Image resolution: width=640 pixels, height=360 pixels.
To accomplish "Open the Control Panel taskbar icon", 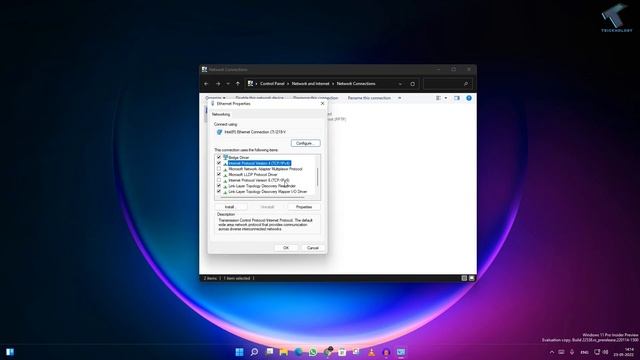I will (x=401, y=352).
